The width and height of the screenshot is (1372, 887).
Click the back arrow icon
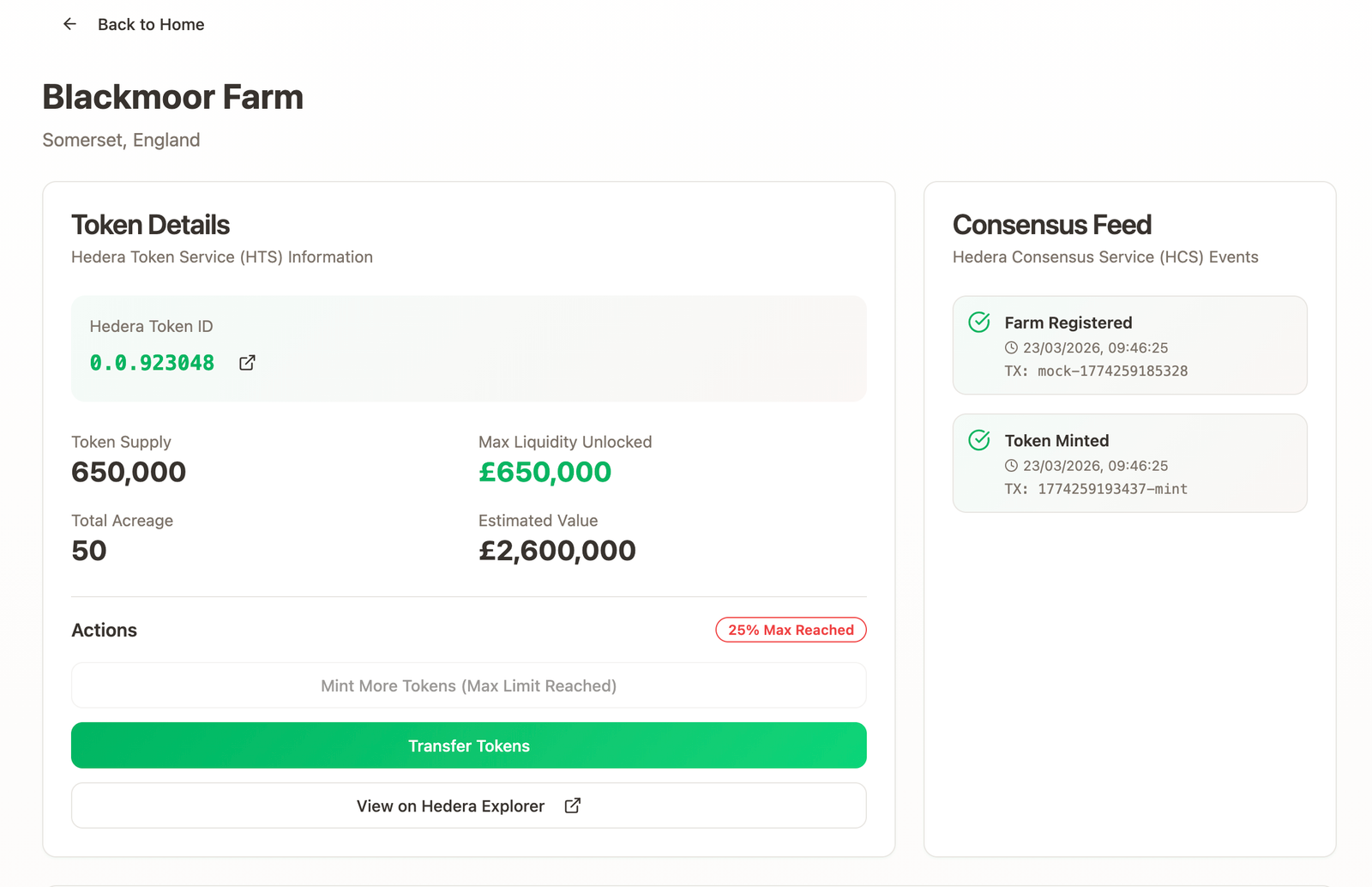coord(69,24)
